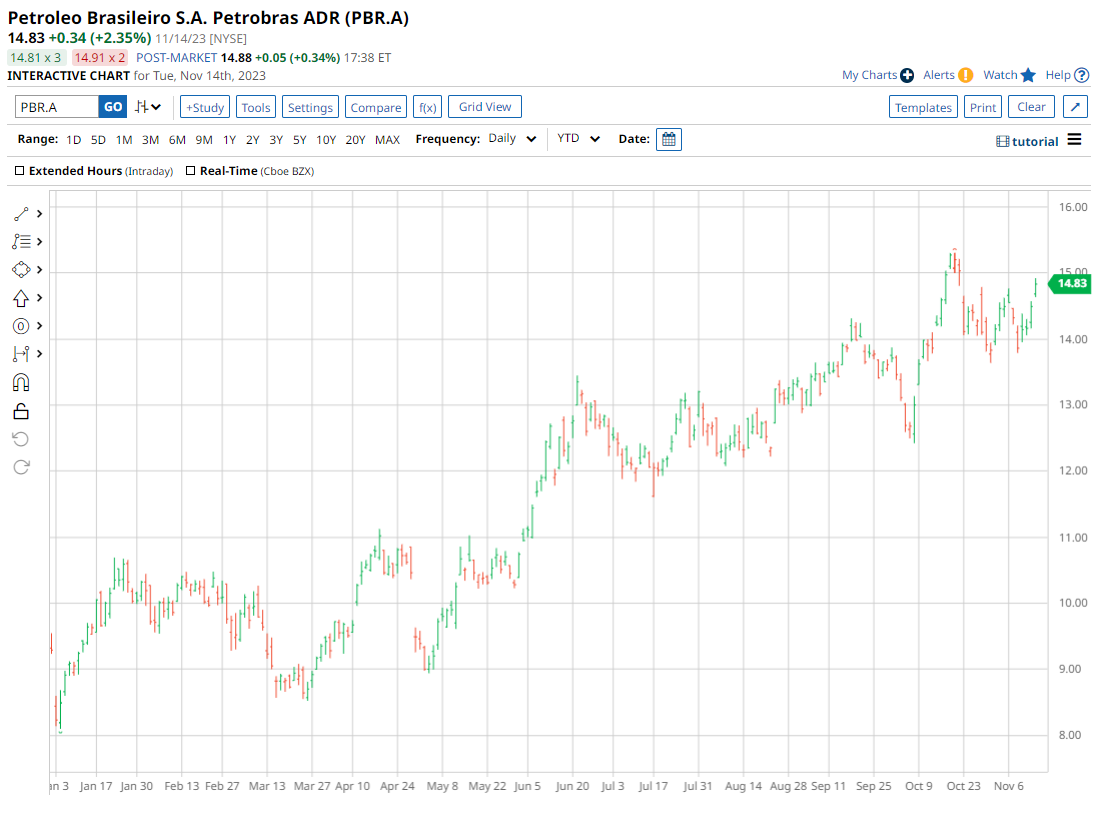Activate the magnet snap tool
1101x816 pixels.
tap(21, 382)
